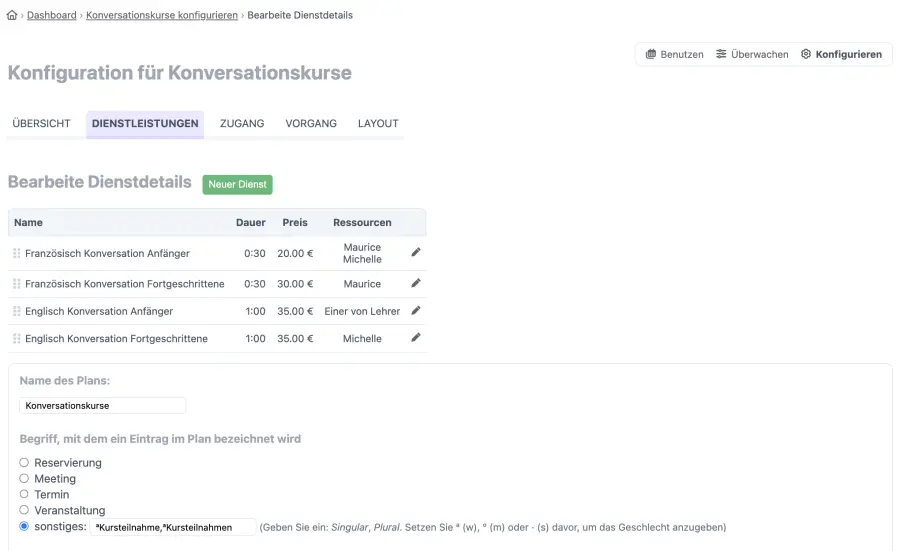Switch to Konfigurieren mode
The image size is (900, 551).
coord(841,54)
